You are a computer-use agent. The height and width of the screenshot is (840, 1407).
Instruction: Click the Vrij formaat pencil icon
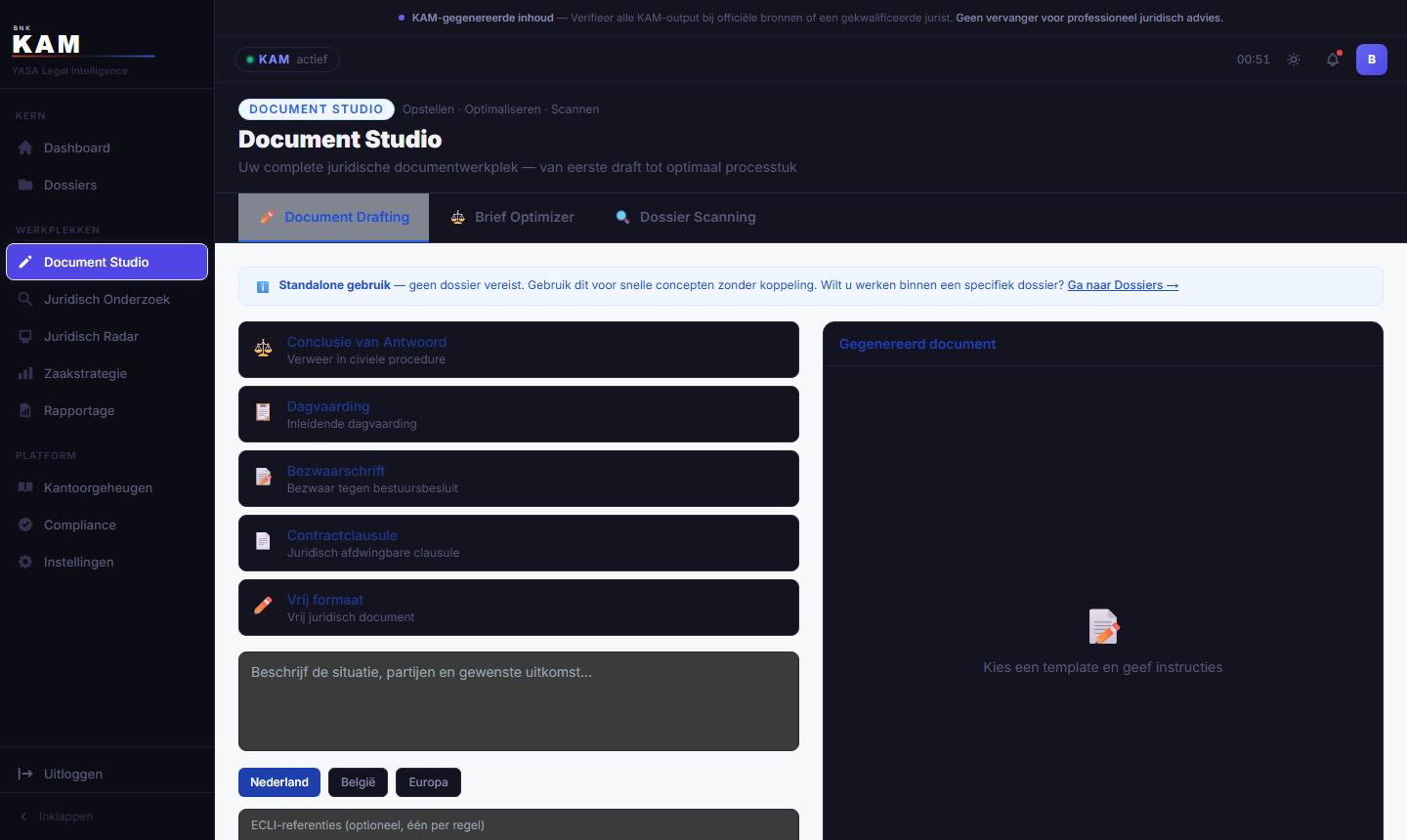click(x=263, y=607)
